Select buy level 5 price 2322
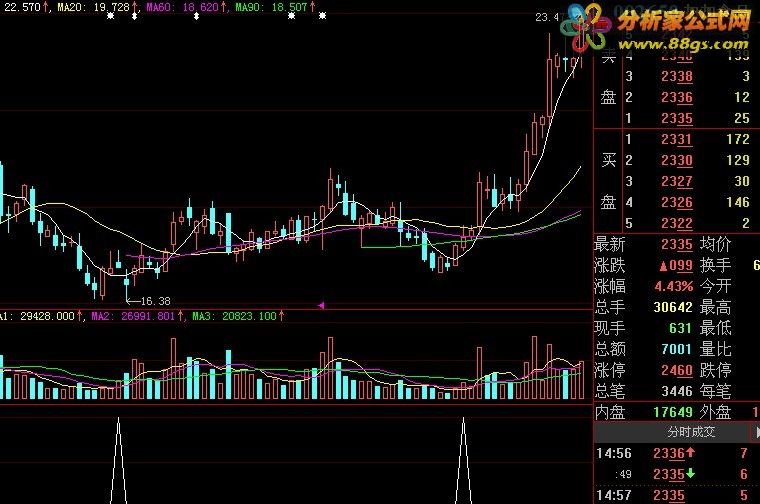Image resolution: width=760 pixels, height=504 pixels. [677, 223]
